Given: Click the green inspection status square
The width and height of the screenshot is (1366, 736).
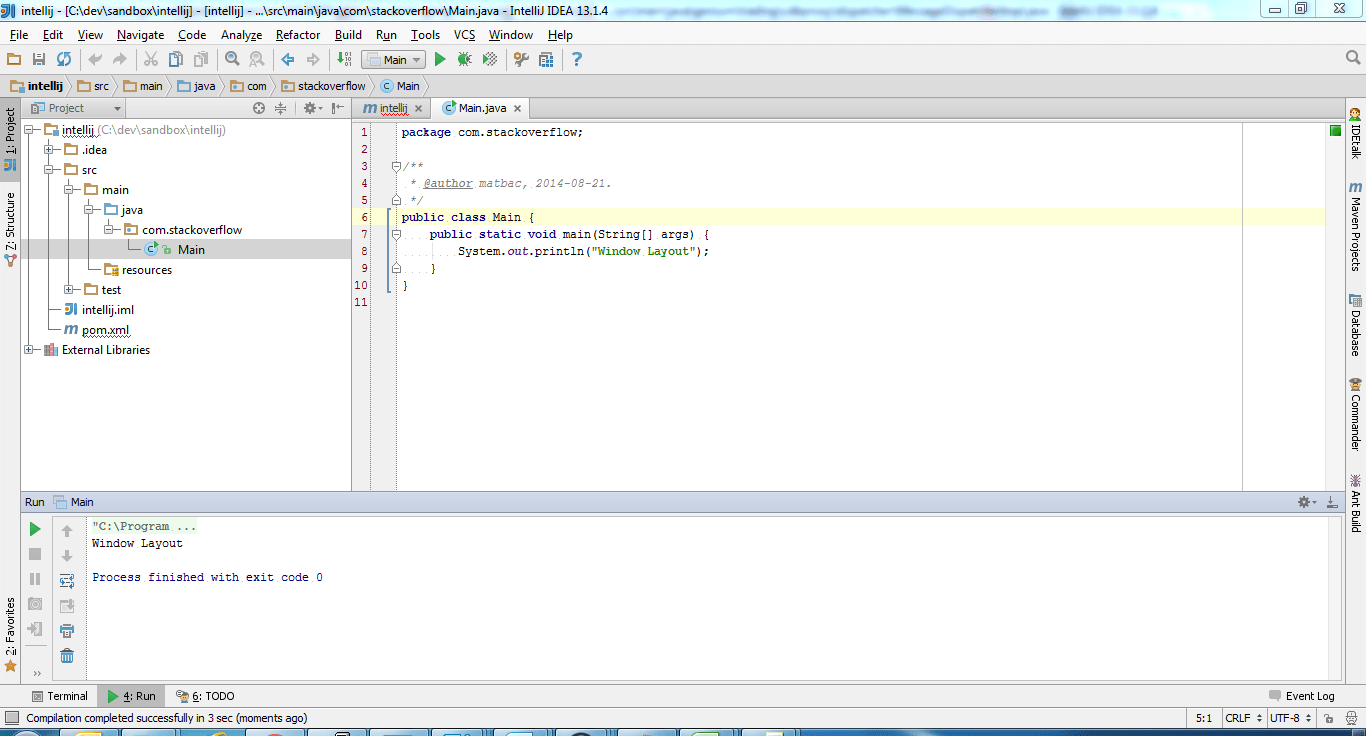Looking at the screenshot, I should 1336,131.
